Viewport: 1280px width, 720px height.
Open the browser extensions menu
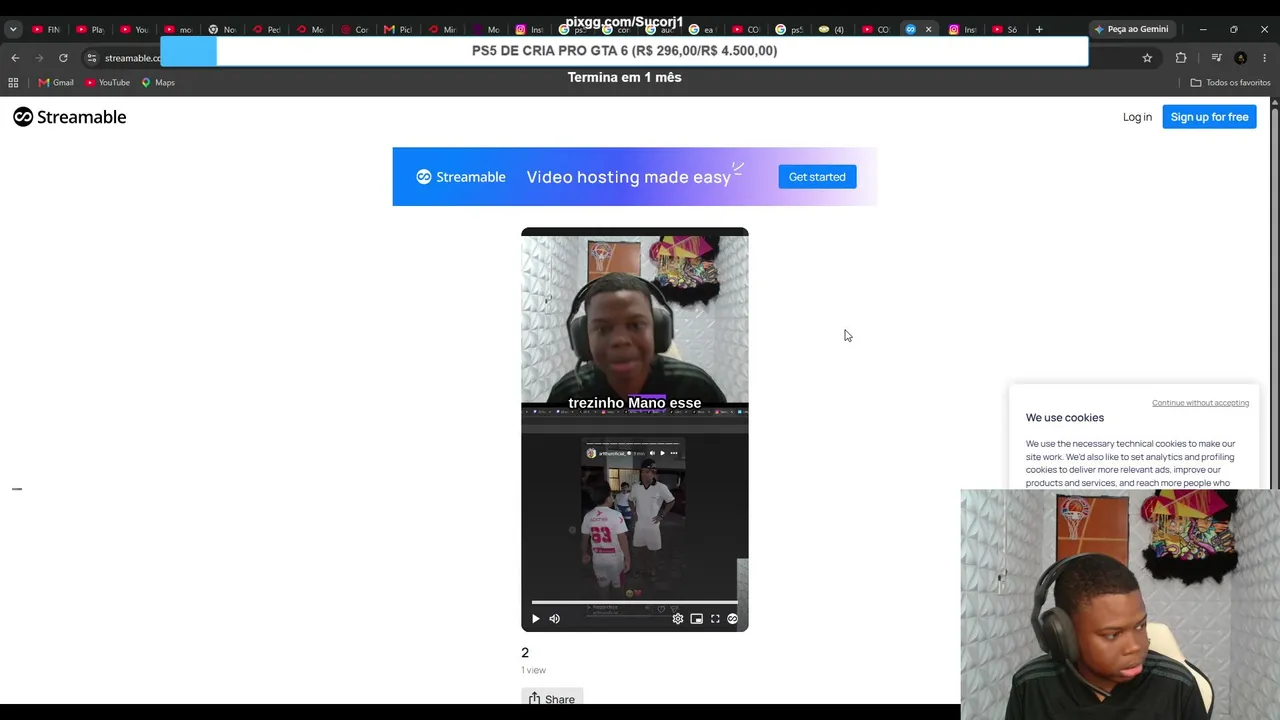[1181, 58]
